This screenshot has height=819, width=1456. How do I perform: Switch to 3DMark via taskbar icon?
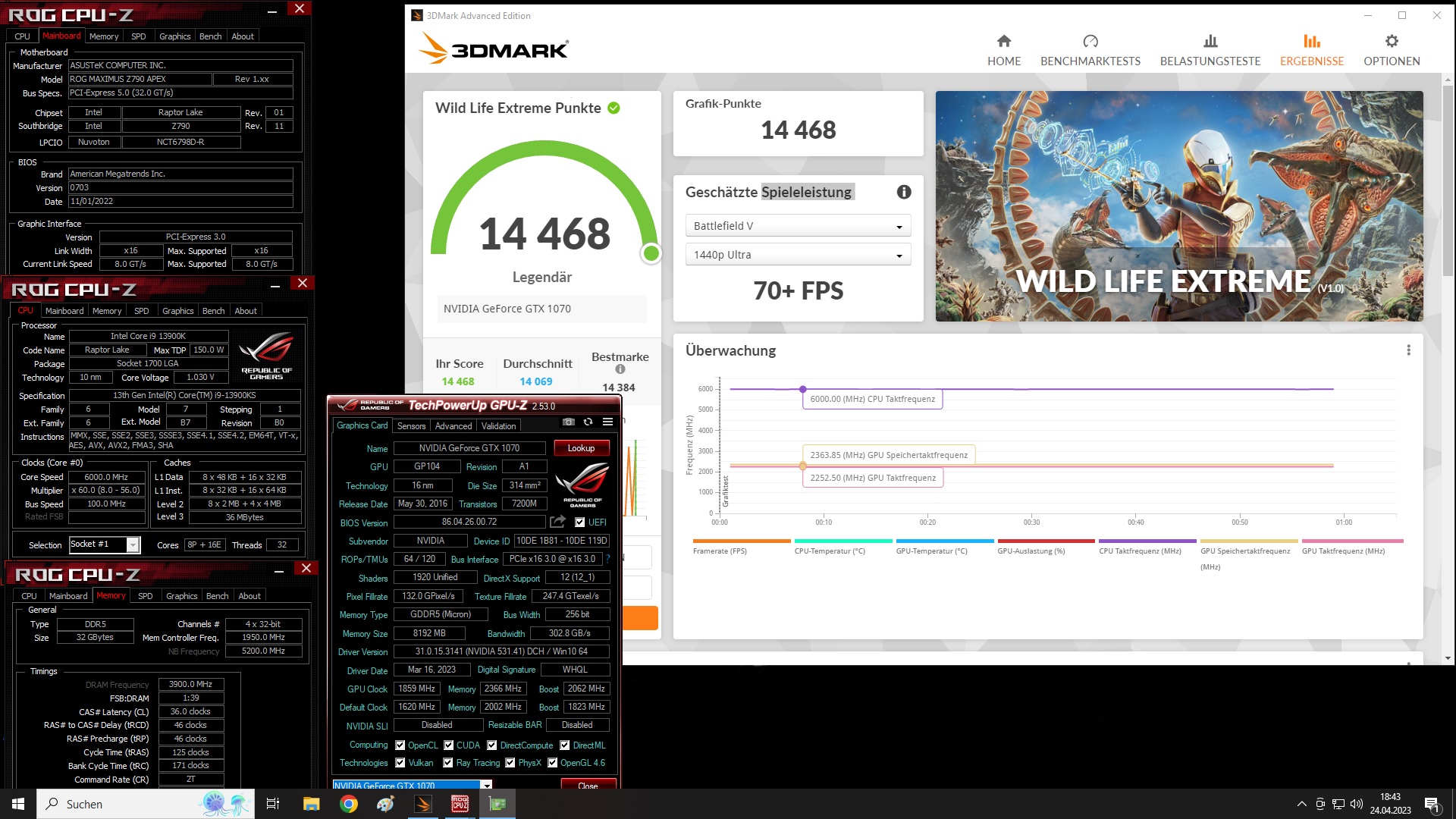[x=423, y=804]
